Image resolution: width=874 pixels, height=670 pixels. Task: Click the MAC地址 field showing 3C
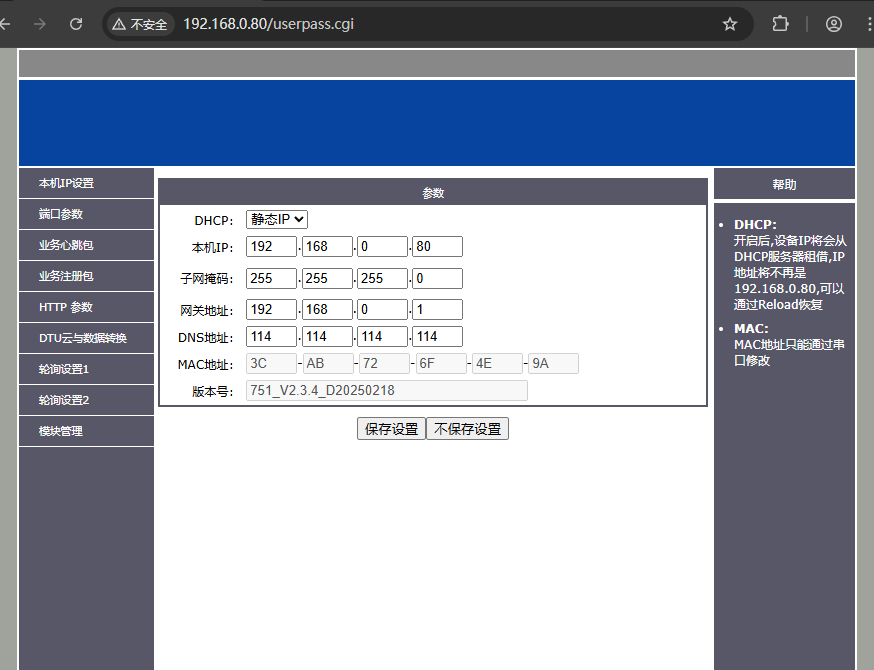(x=271, y=363)
